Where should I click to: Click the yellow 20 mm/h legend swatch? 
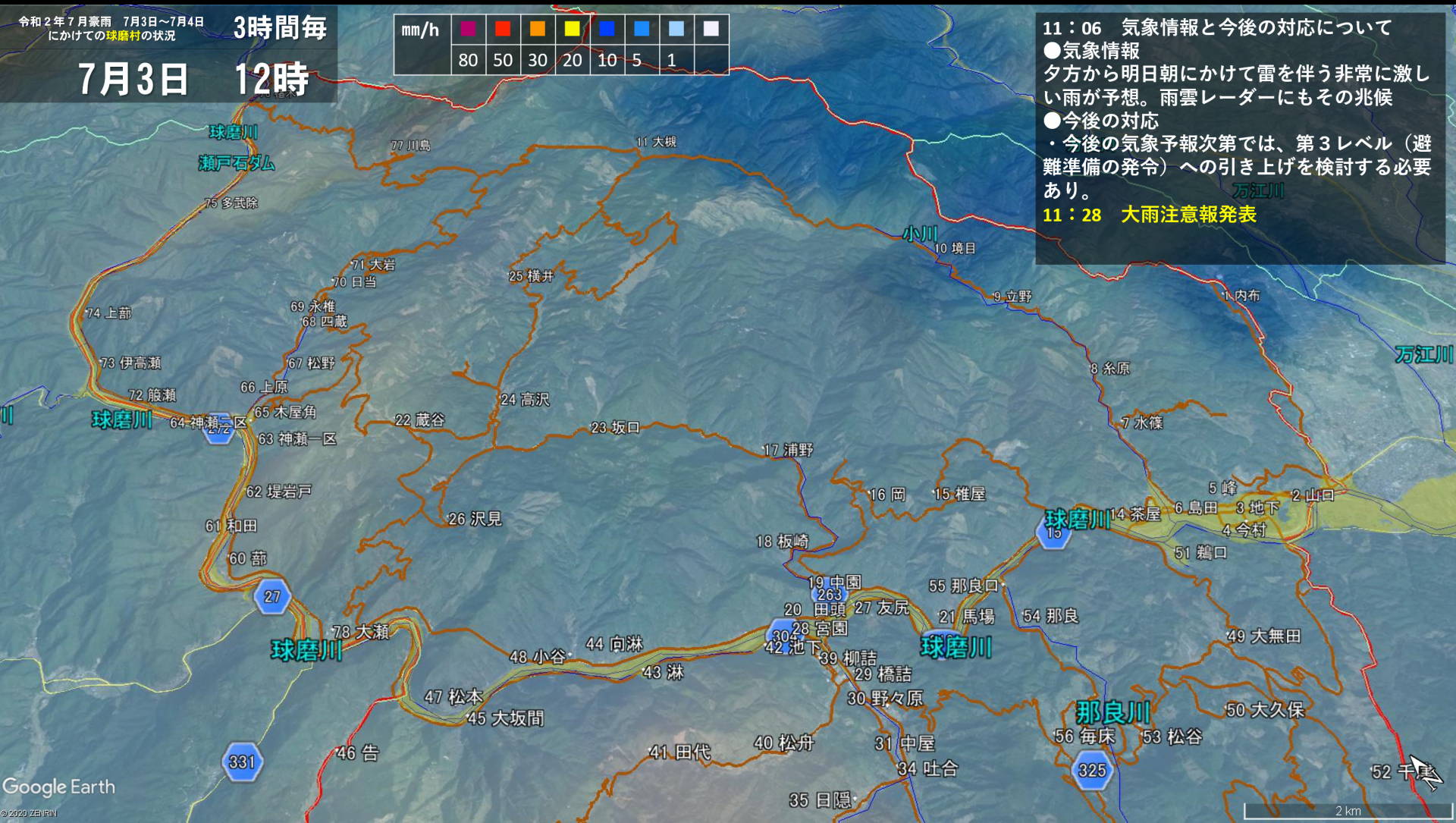[x=572, y=29]
